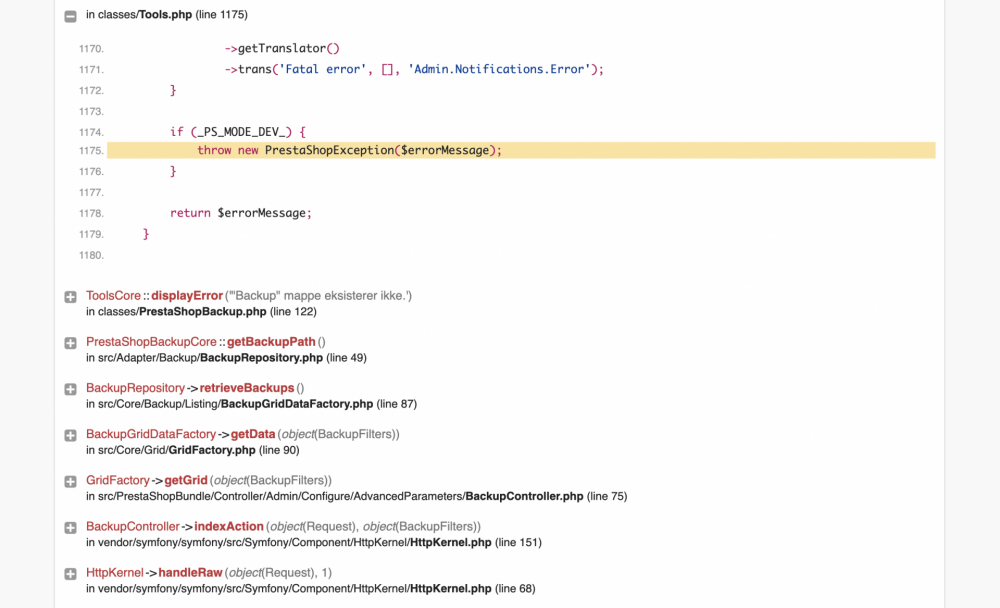Click the highlighted PrestaShopException throw line
The image size is (1000, 608).
[x=350, y=150]
